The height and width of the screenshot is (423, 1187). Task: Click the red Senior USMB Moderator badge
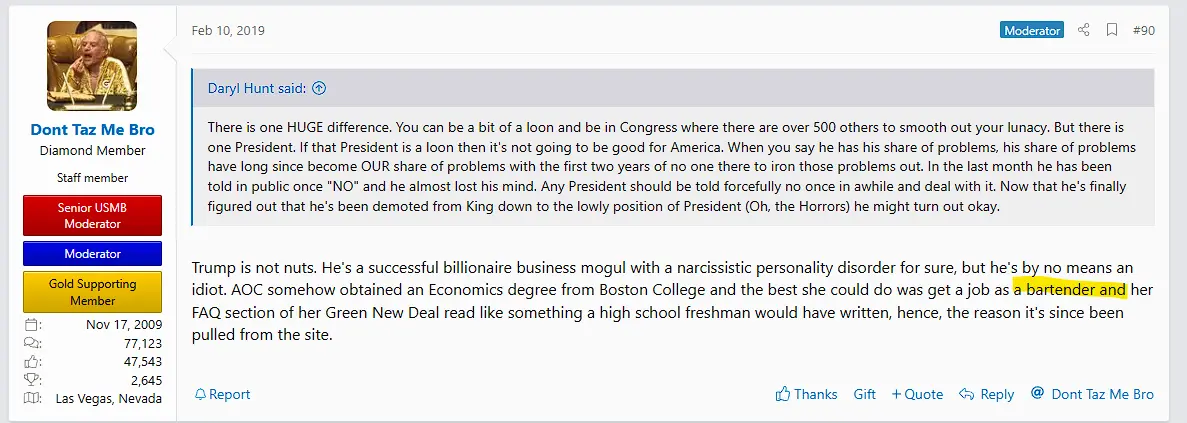click(x=92, y=216)
